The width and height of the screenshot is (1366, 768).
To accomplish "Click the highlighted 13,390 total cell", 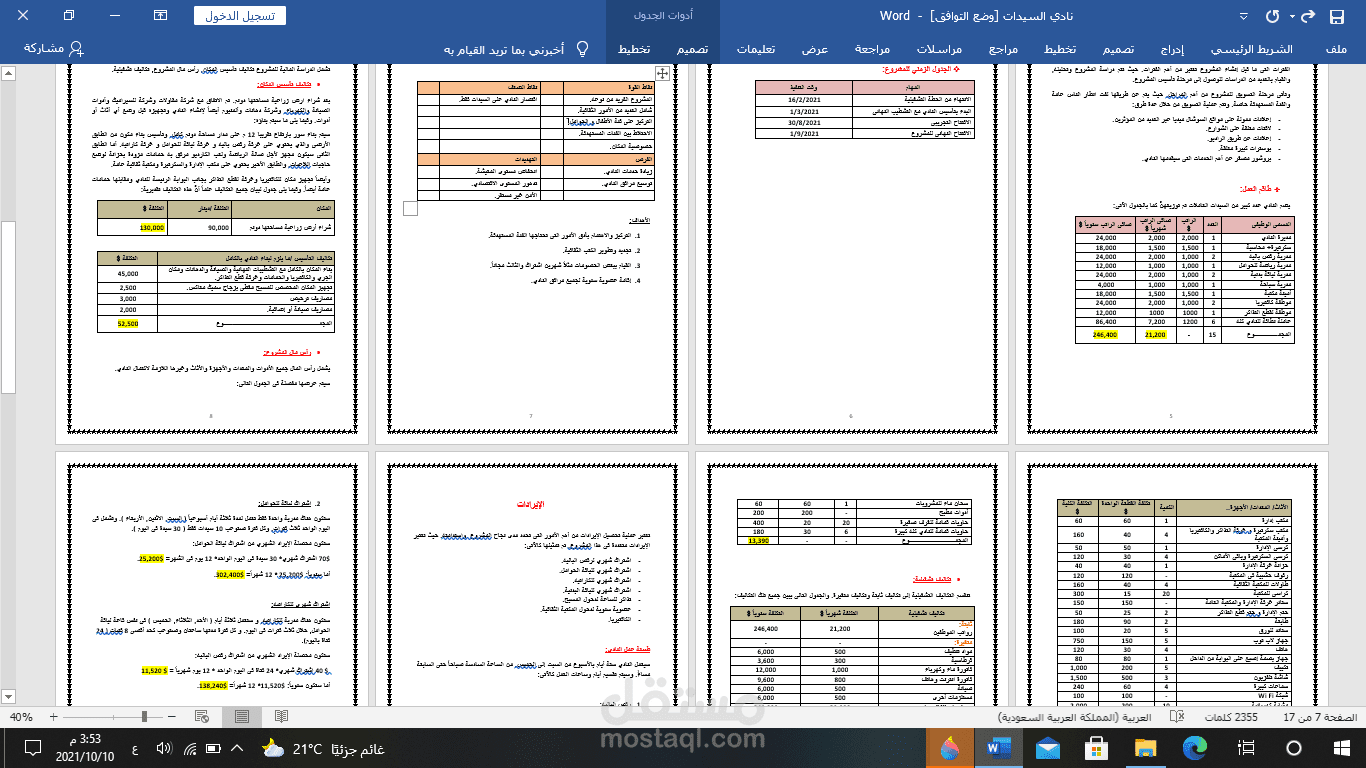I will [x=759, y=540].
